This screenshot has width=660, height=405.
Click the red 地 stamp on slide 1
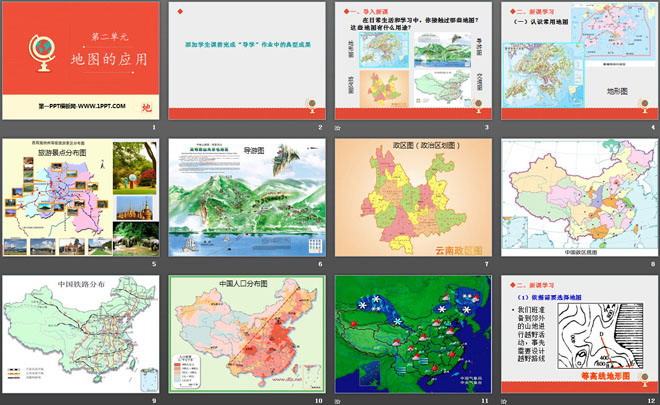[x=146, y=107]
